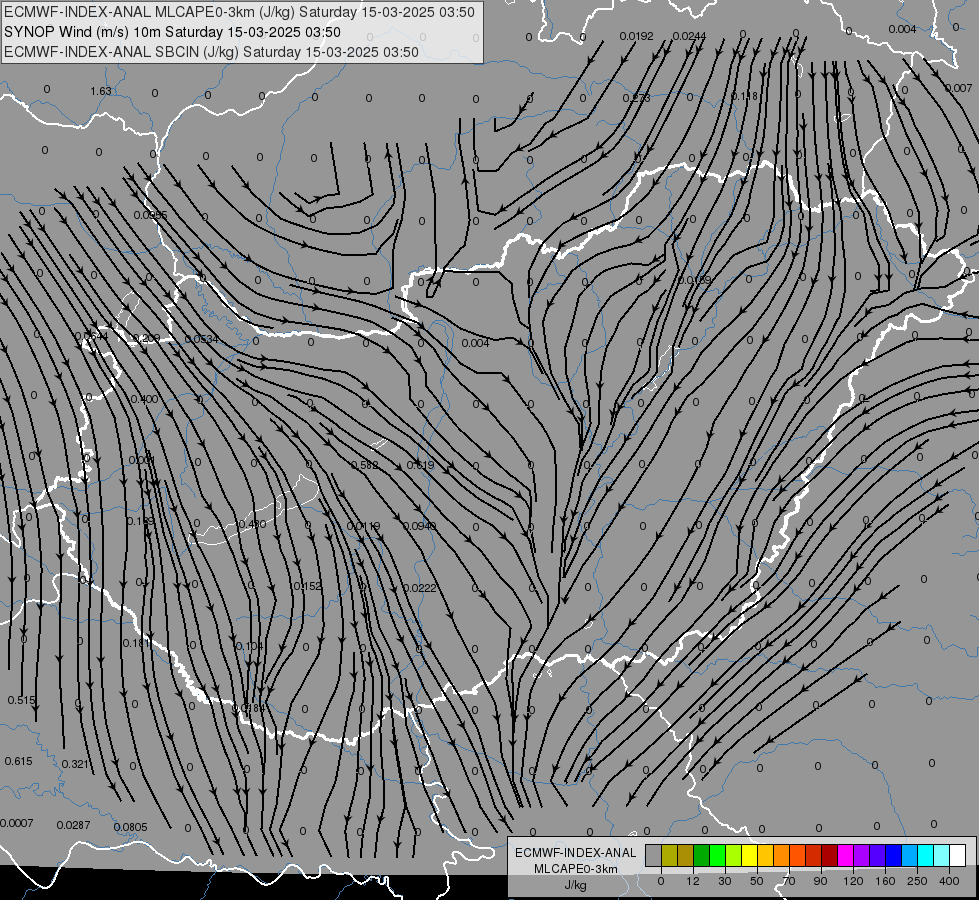Click legend tick label 12
979x900 pixels.
693,881
